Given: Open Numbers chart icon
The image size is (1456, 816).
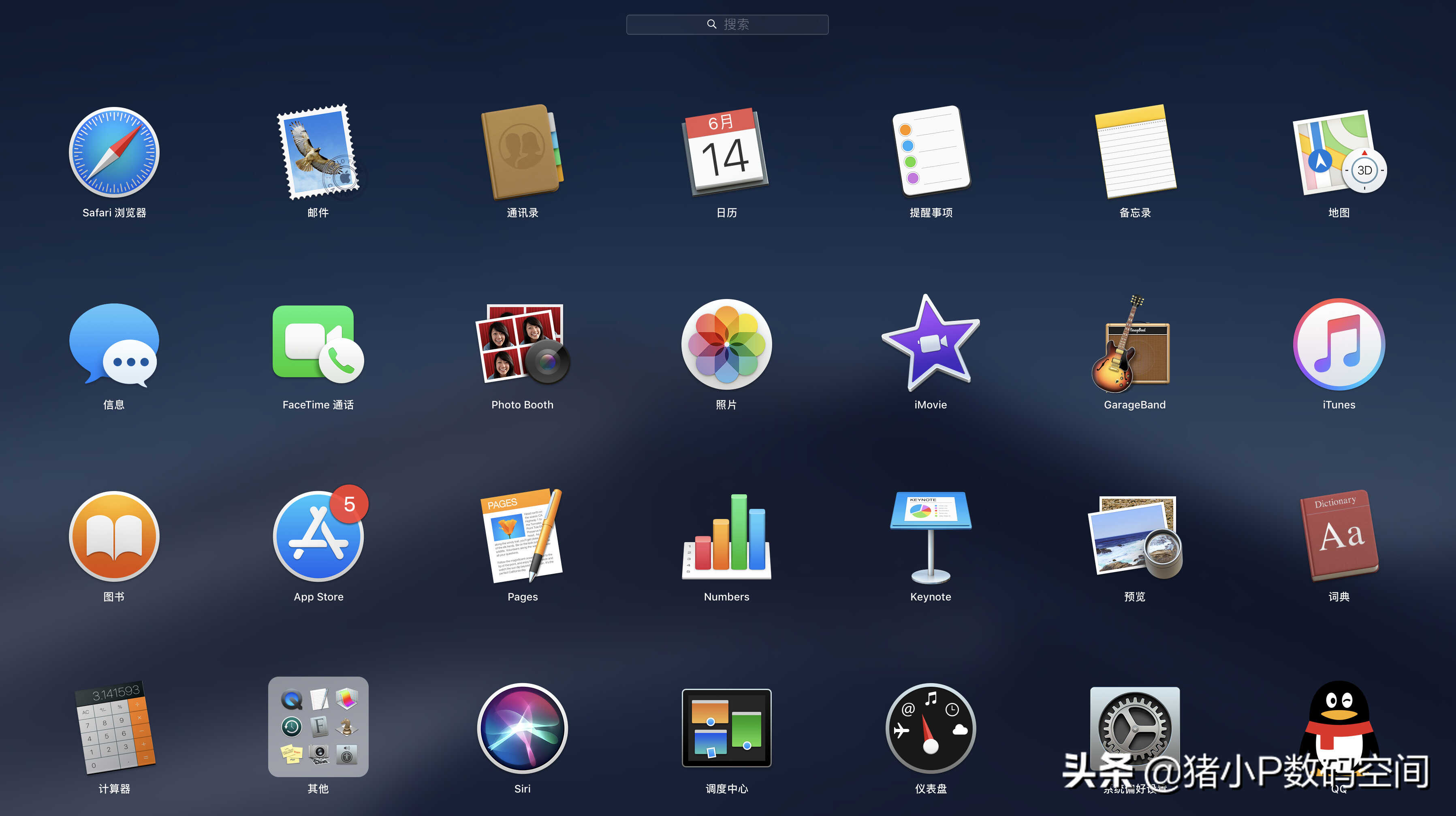Looking at the screenshot, I should pyautogui.click(x=726, y=536).
